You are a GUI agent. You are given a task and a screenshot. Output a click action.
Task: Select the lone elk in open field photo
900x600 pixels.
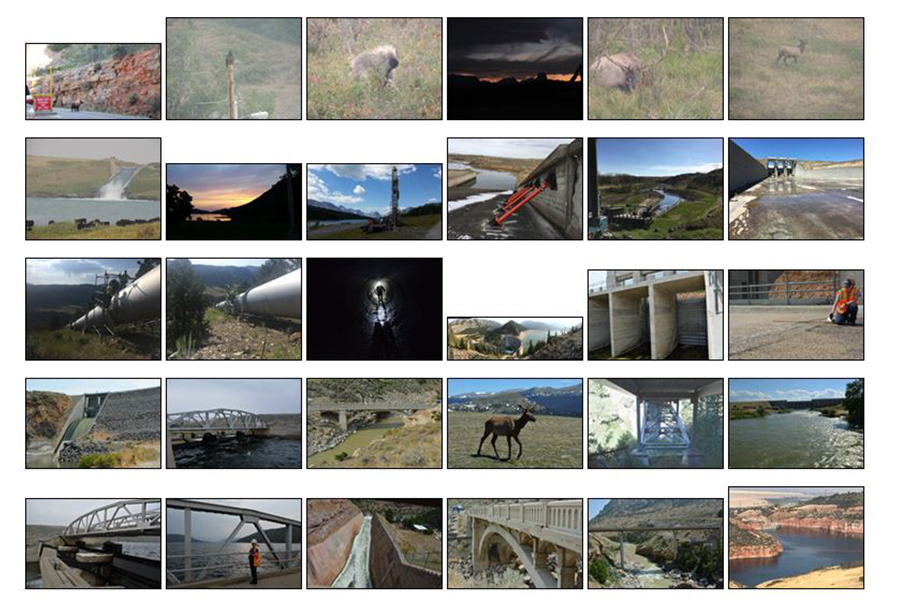pyautogui.click(x=796, y=68)
